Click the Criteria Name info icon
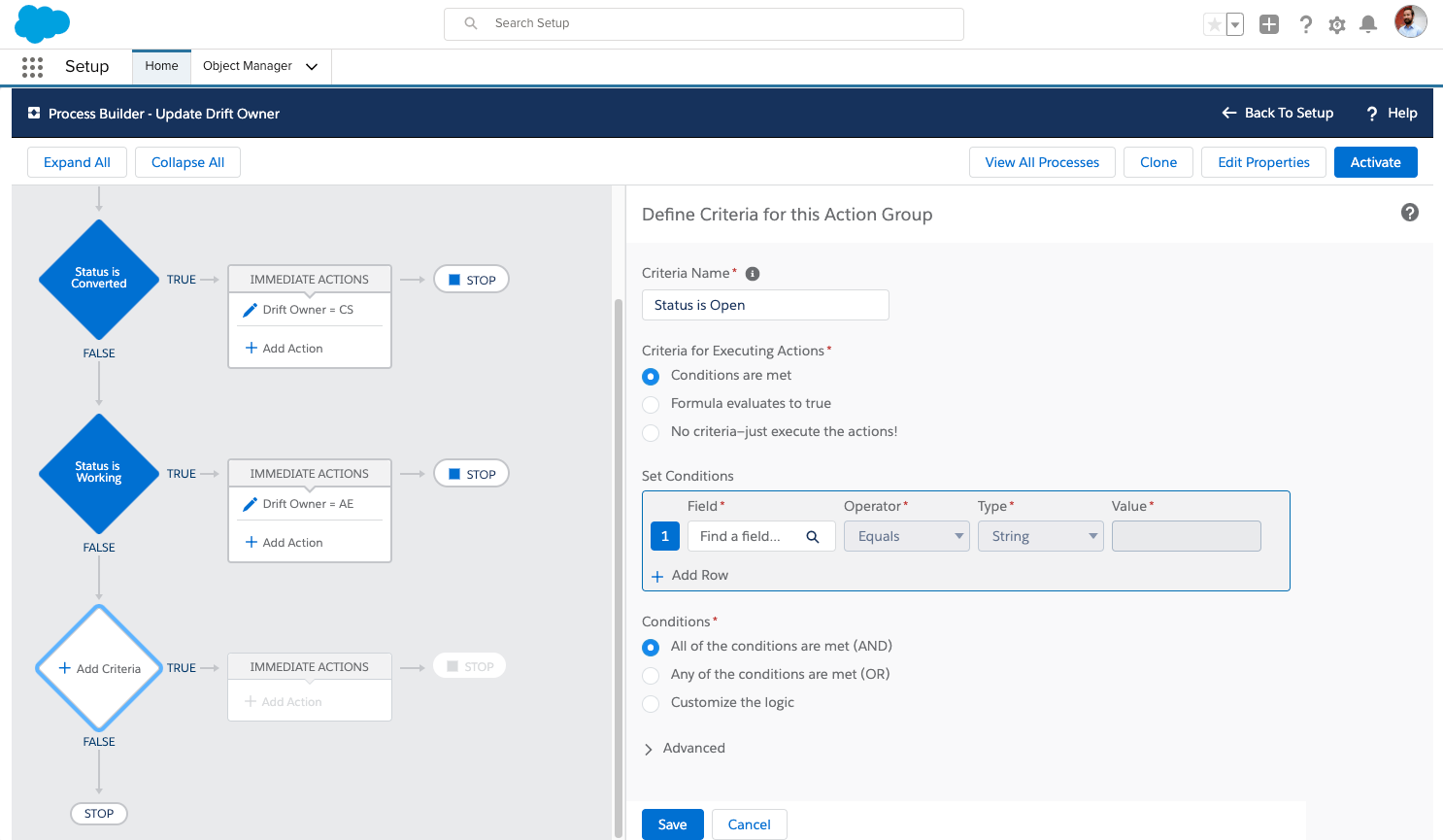The height and width of the screenshot is (840, 1443). click(752, 274)
